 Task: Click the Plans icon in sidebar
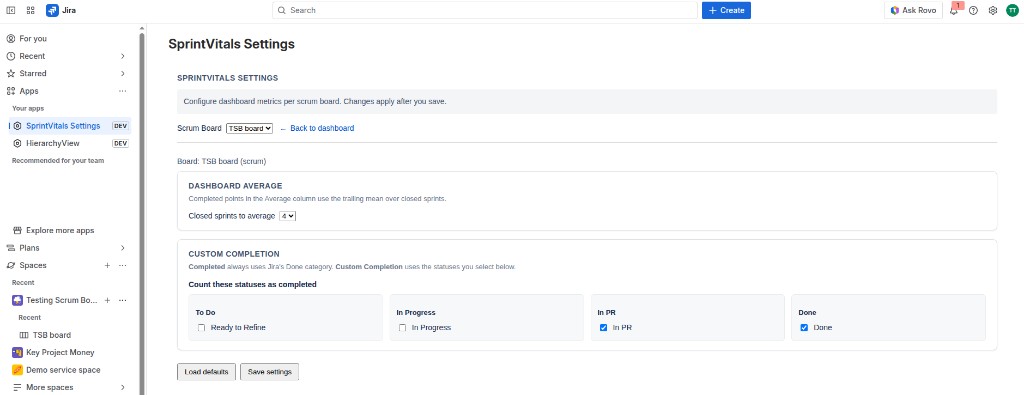(x=10, y=248)
